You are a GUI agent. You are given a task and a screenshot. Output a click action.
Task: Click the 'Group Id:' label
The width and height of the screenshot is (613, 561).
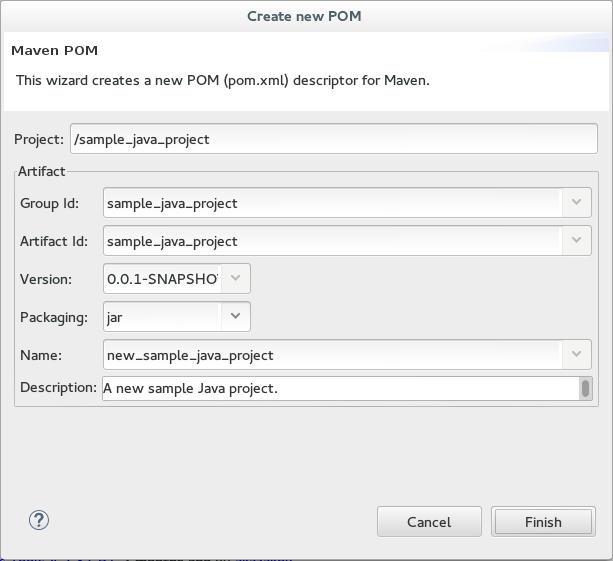[49, 203]
